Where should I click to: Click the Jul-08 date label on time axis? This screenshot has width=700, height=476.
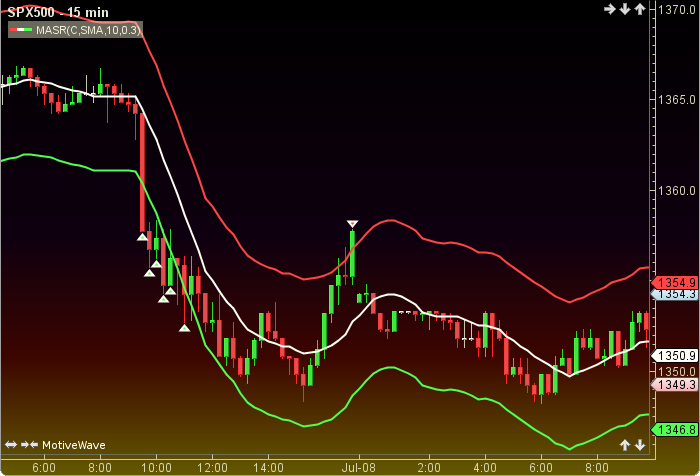coord(358,468)
